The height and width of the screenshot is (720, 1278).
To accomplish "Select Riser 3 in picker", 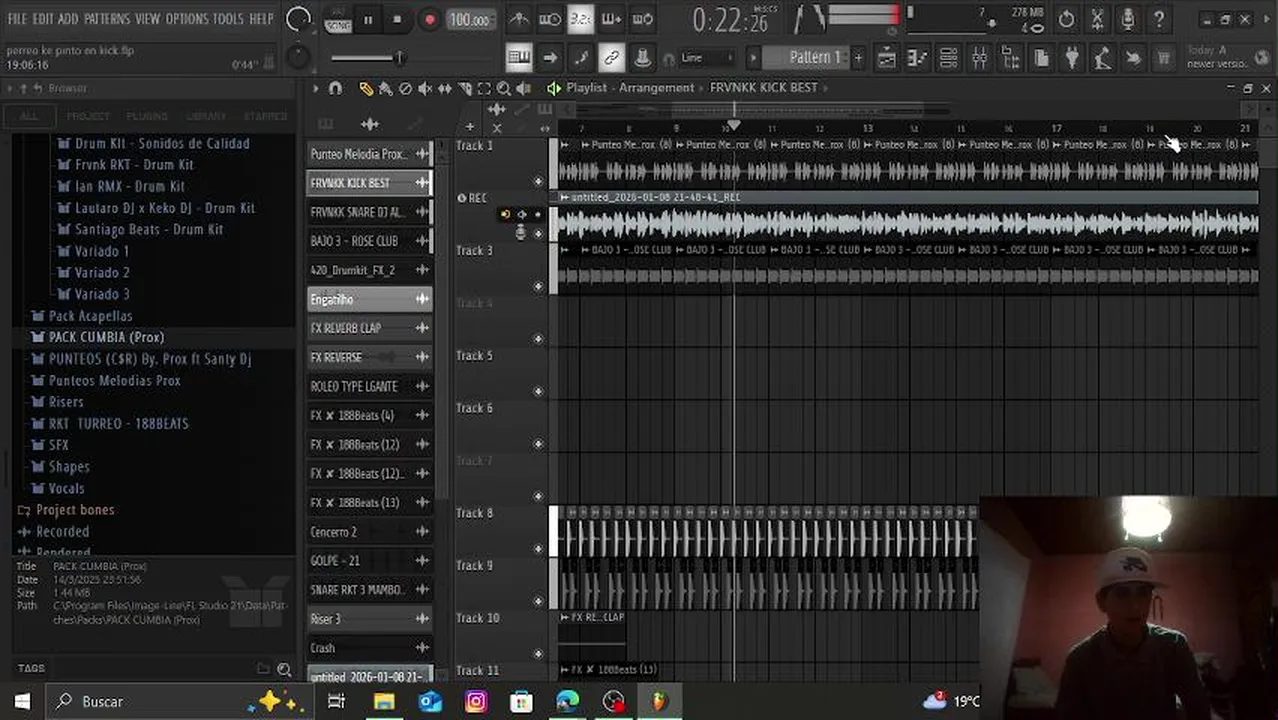I will (369, 619).
